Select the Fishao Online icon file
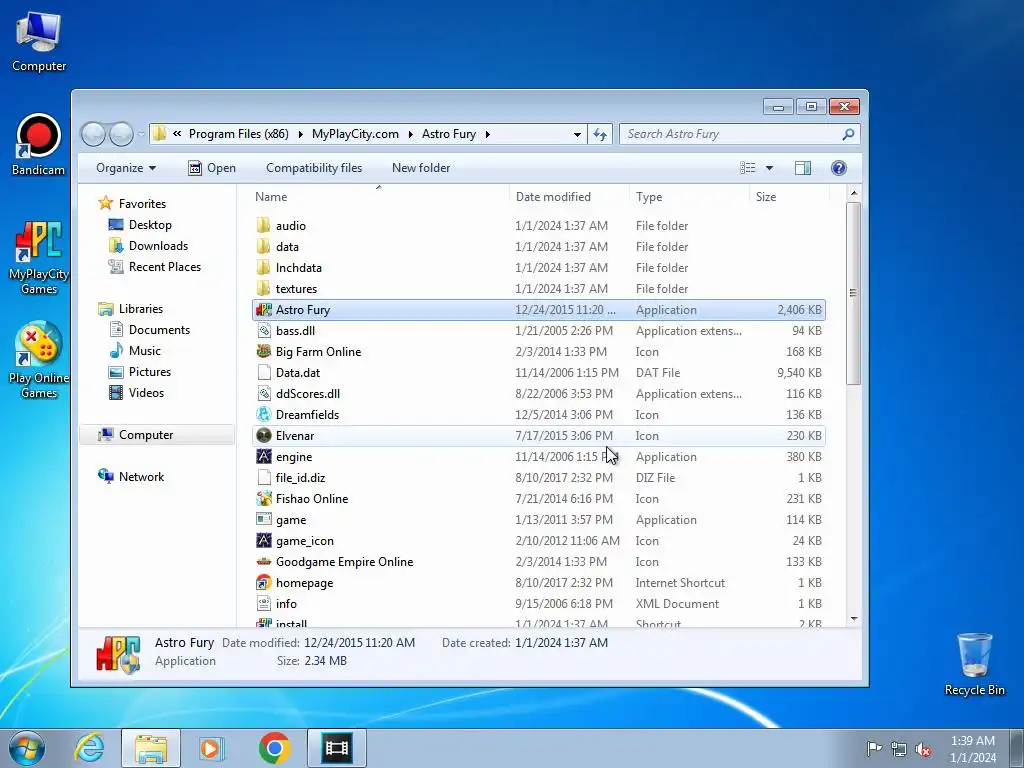The width and height of the screenshot is (1024, 768). pyautogui.click(x=264, y=499)
